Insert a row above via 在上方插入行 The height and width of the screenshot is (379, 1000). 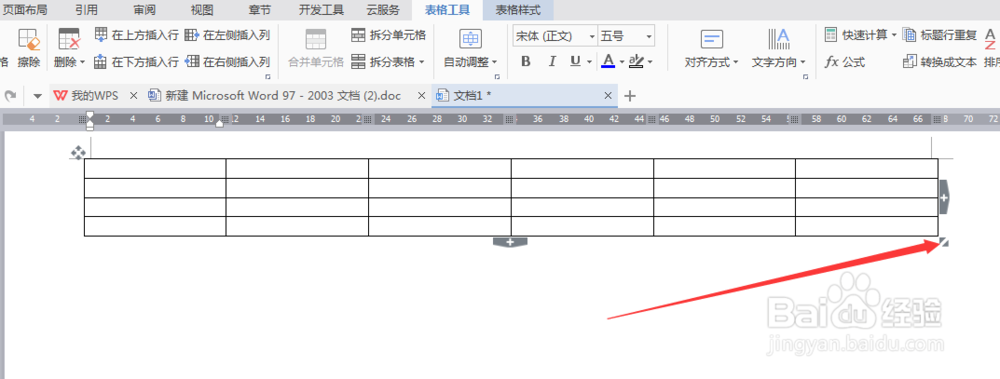[x=136, y=35]
